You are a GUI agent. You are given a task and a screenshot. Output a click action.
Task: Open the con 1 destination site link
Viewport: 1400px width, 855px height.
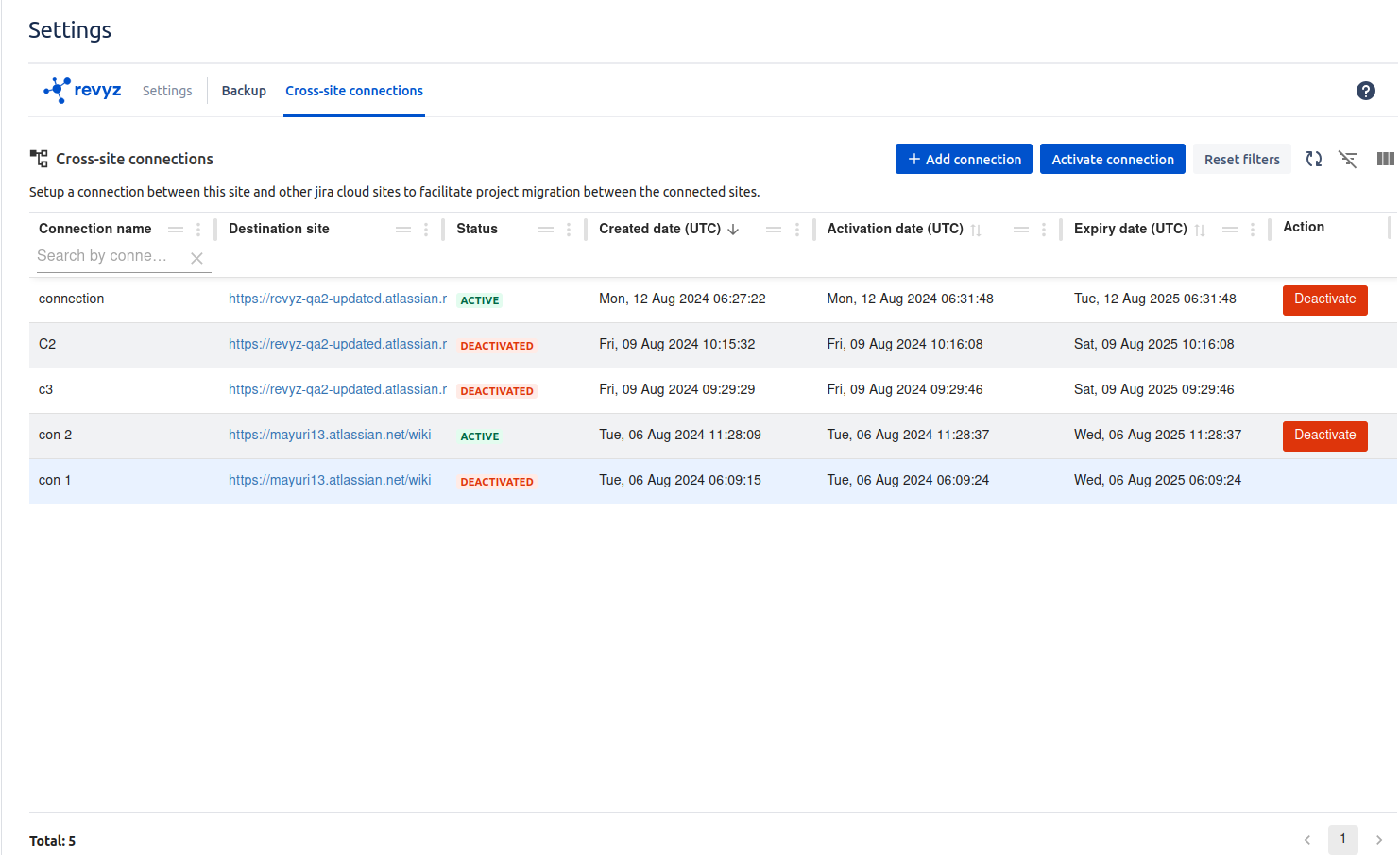[330, 480]
